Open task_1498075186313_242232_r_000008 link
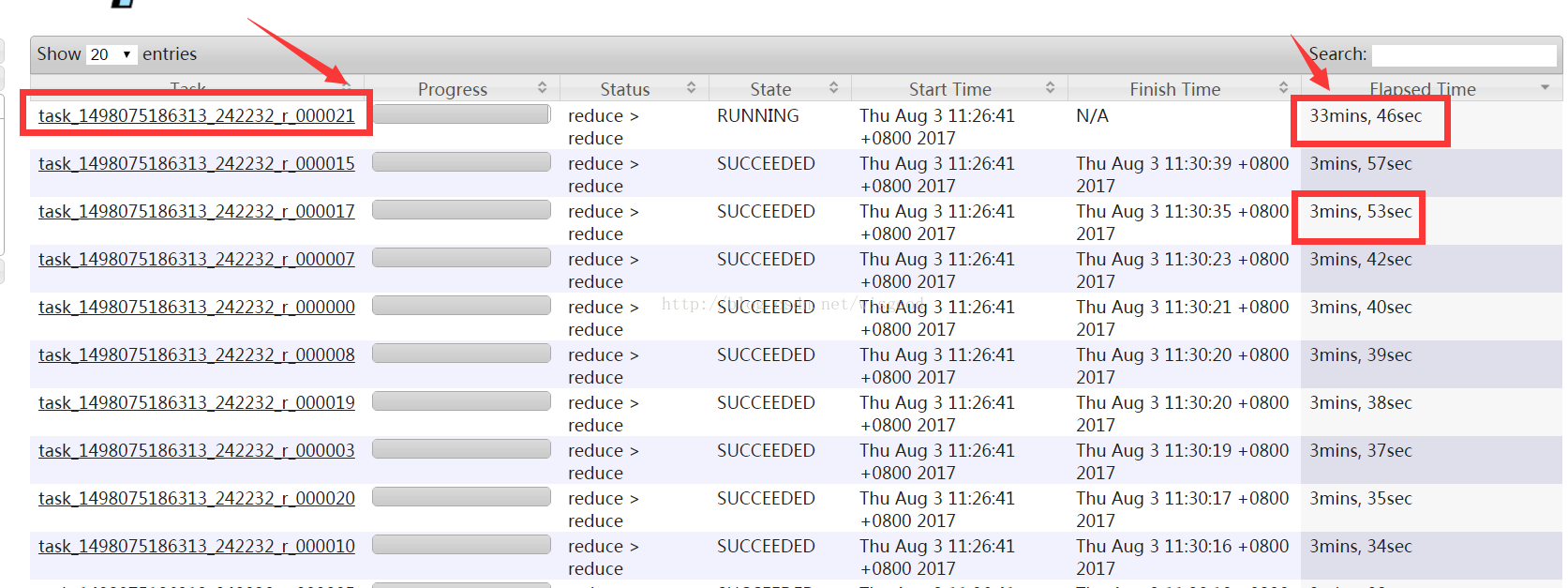Screen dimensions: 1568x588 point(197,354)
